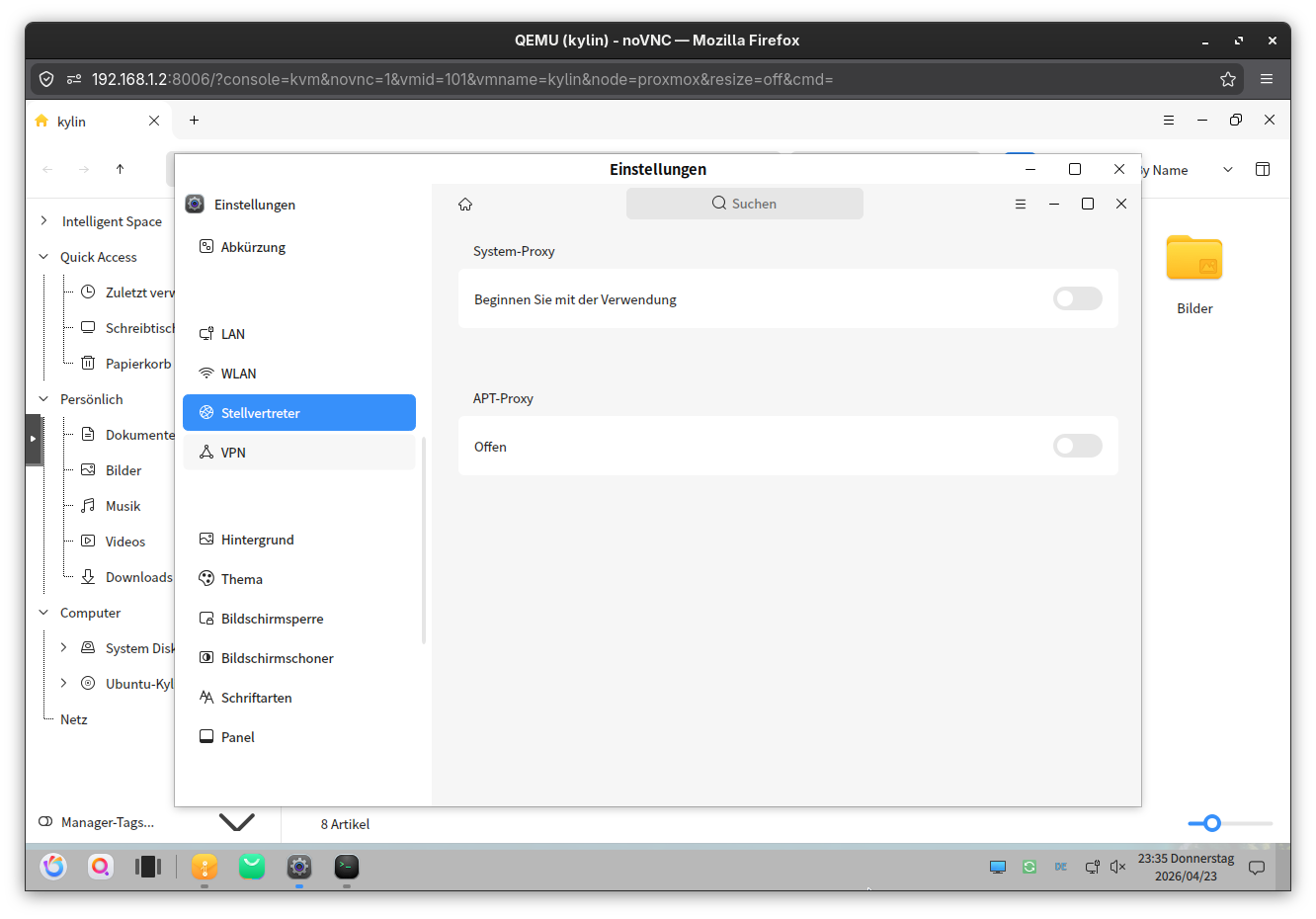
Task: Open the settings hamburger menu
Action: click(x=1021, y=204)
